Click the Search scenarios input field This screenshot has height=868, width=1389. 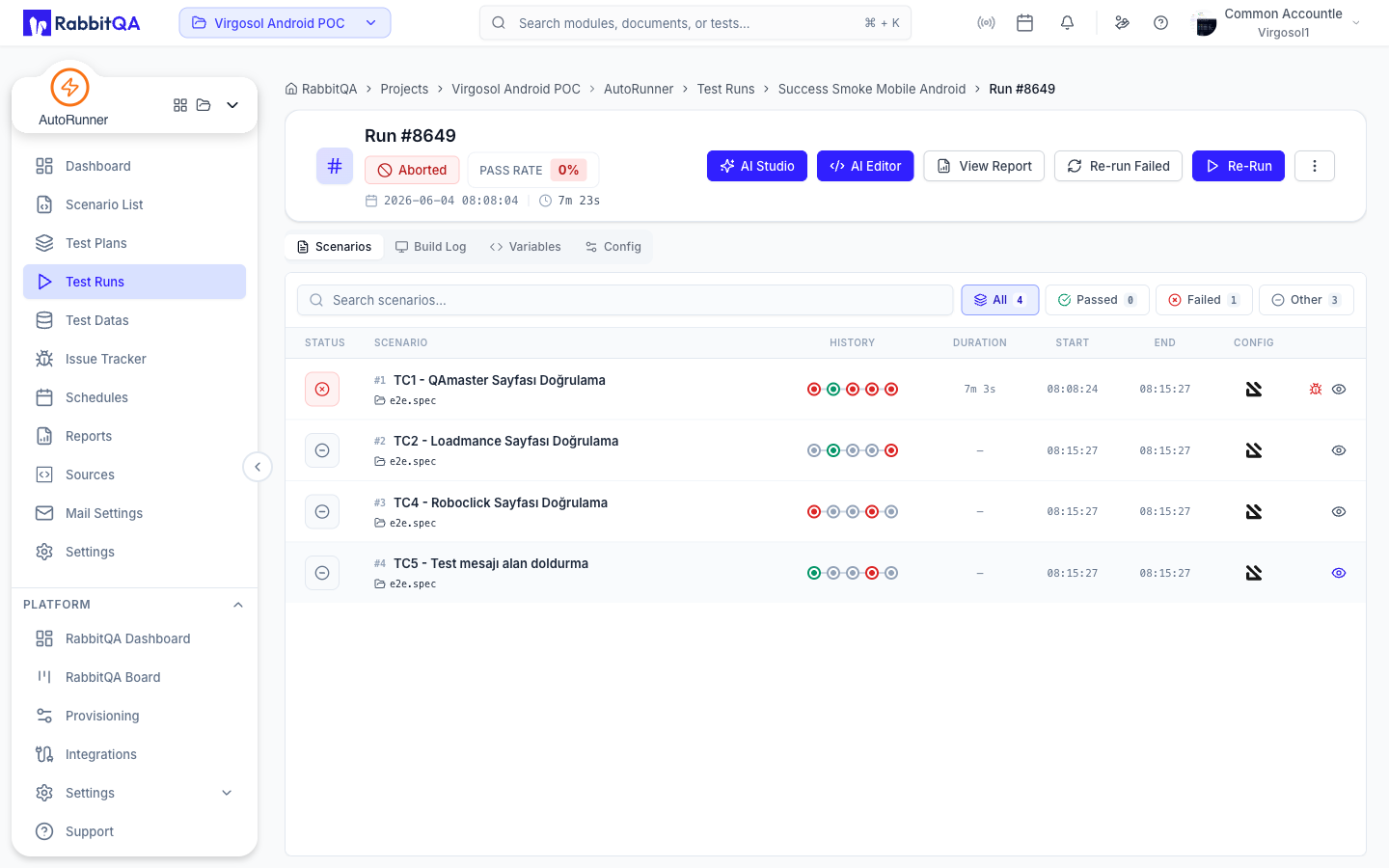coord(625,300)
